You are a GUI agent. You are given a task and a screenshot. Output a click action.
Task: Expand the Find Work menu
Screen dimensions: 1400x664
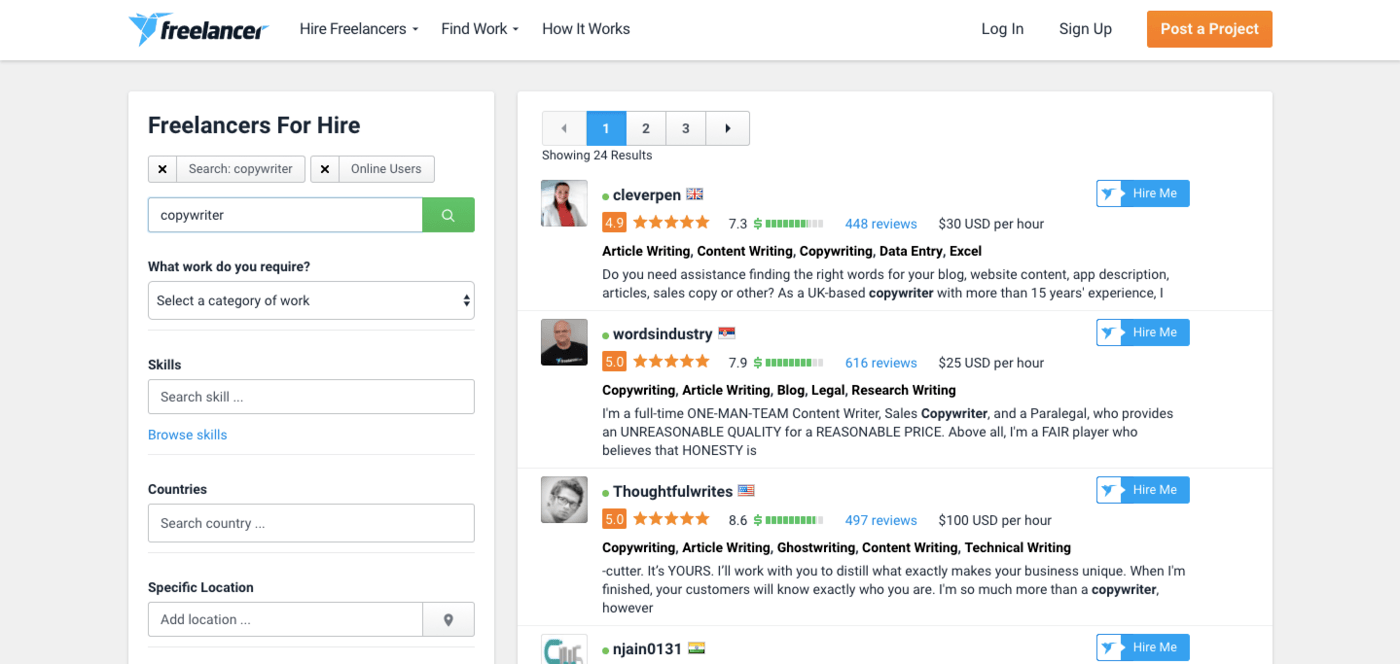[480, 29]
